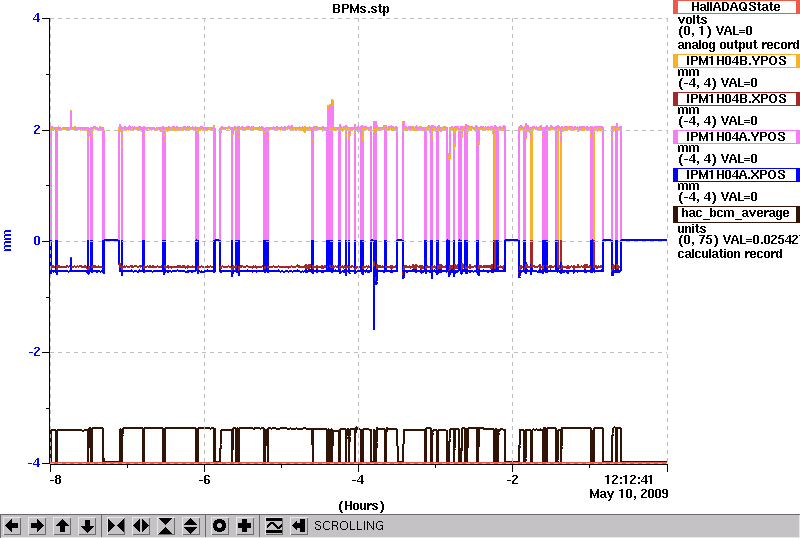Click the SCROLLING status label

pos(348,526)
